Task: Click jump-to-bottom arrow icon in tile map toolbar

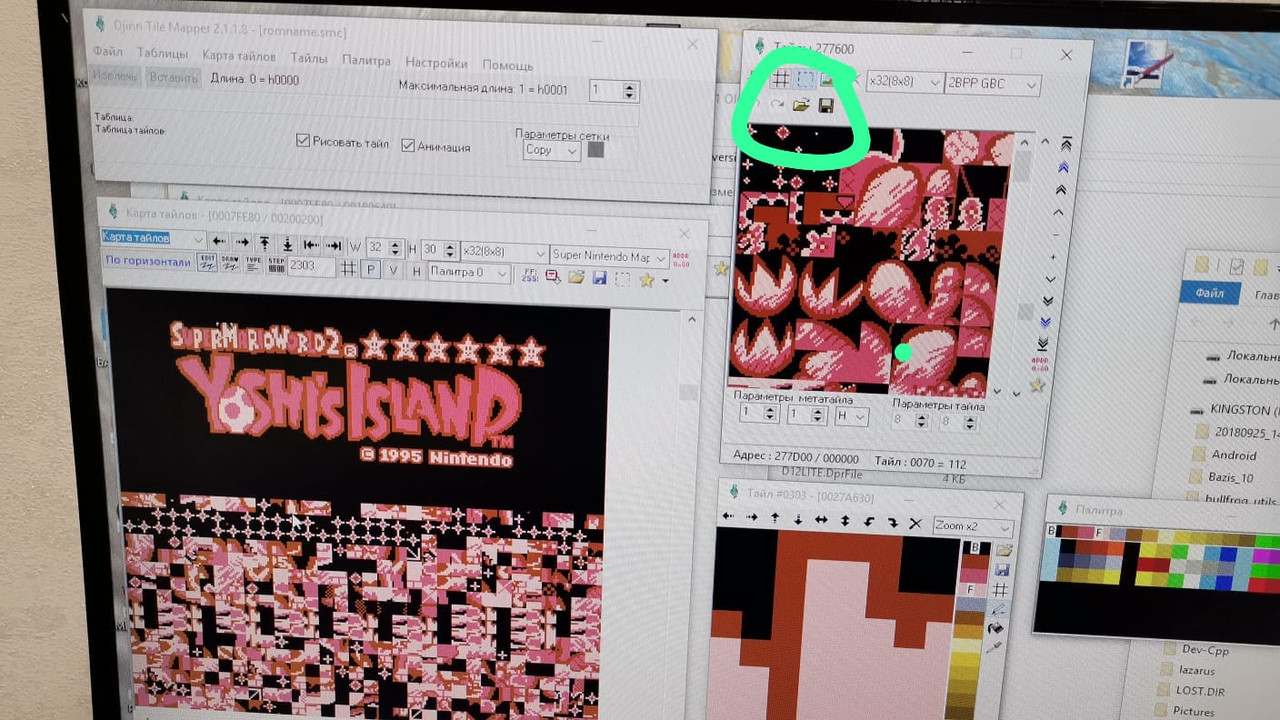Action: [288, 243]
